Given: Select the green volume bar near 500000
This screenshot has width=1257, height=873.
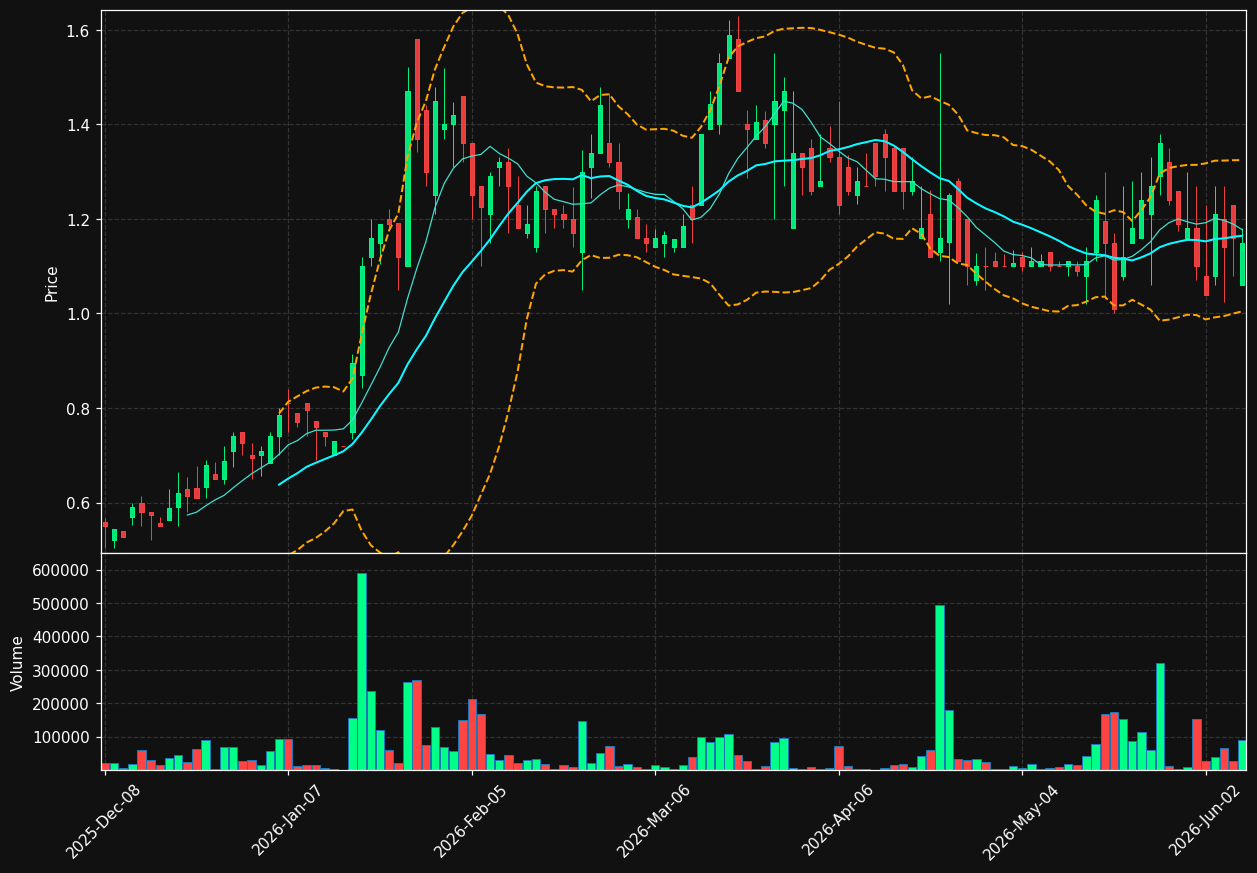Looking at the screenshot, I should pyautogui.click(x=940, y=687).
